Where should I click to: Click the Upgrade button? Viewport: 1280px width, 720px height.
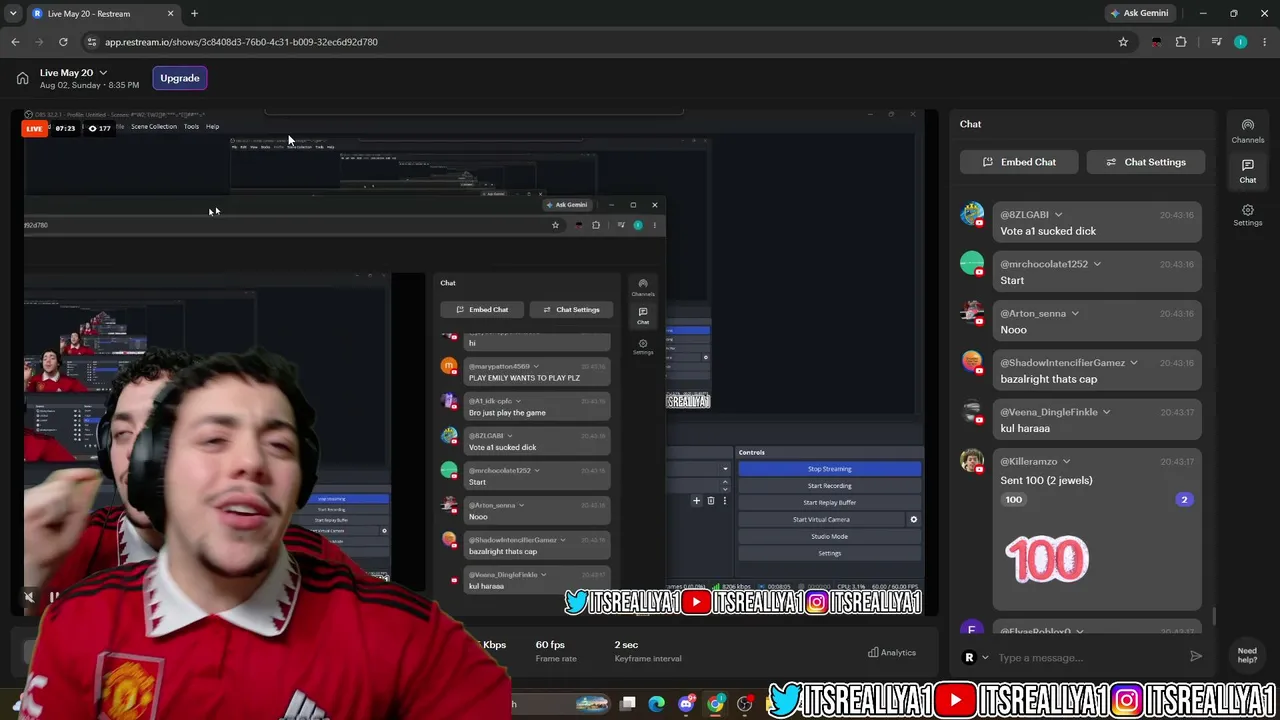(x=180, y=78)
